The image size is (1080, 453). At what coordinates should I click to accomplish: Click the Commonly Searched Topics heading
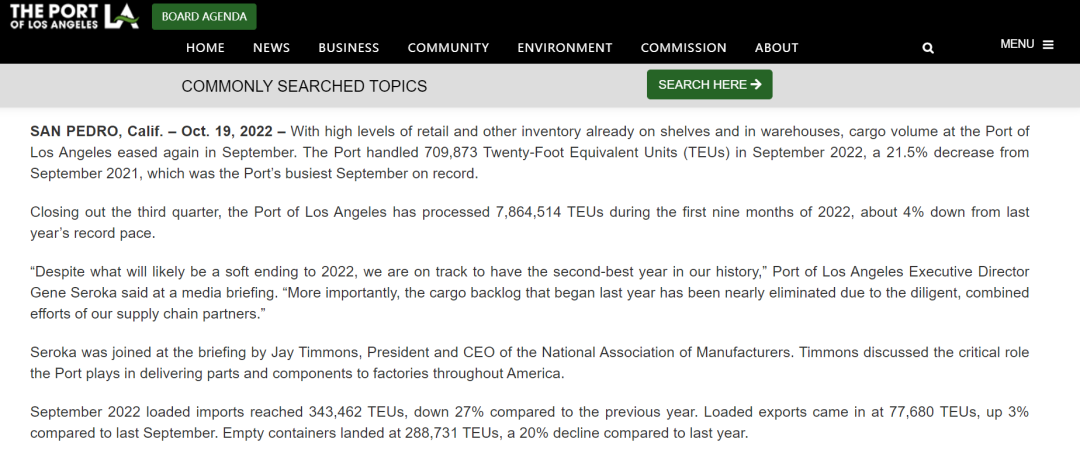pyautogui.click(x=304, y=86)
